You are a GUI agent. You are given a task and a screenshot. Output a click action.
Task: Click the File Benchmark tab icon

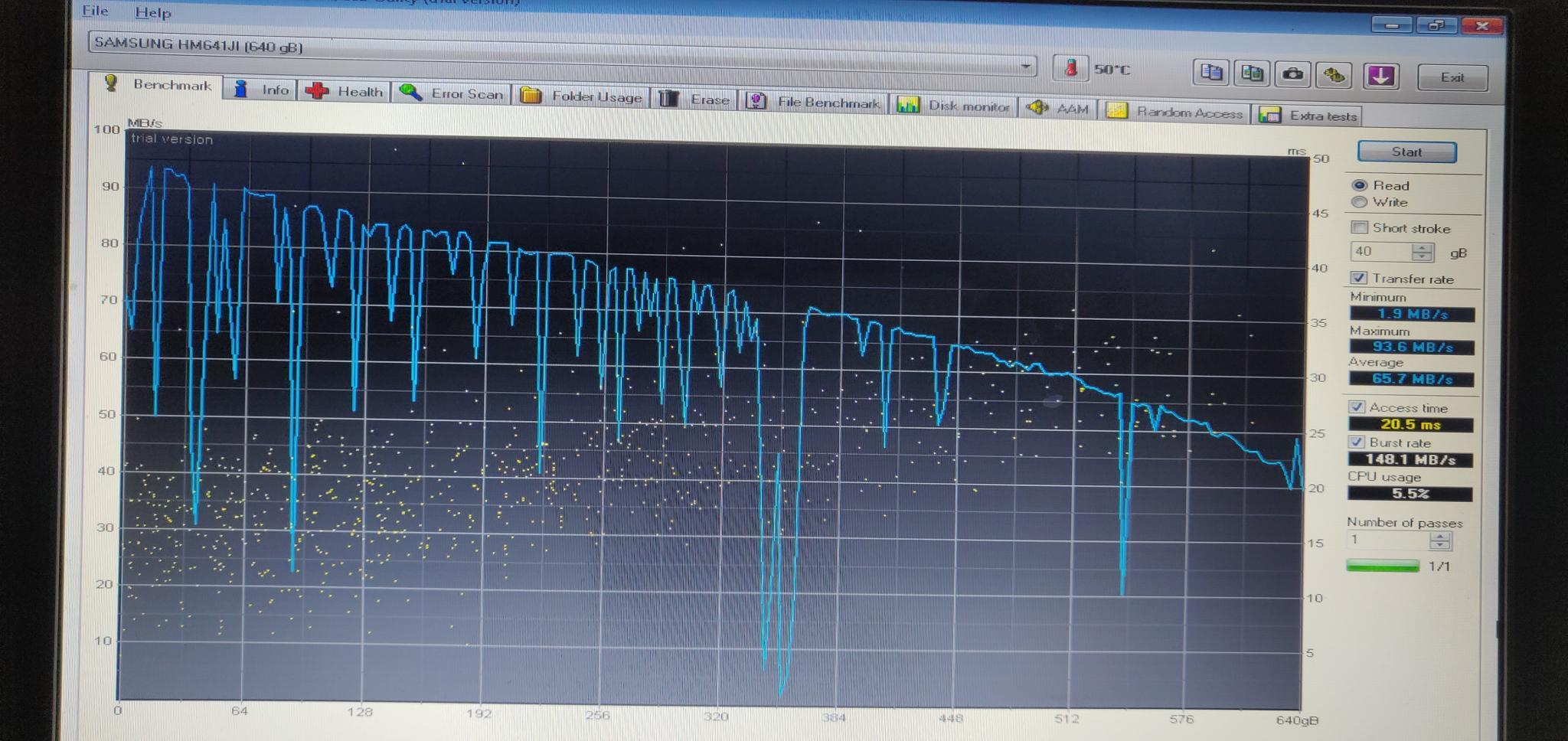click(x=756, y=101)
